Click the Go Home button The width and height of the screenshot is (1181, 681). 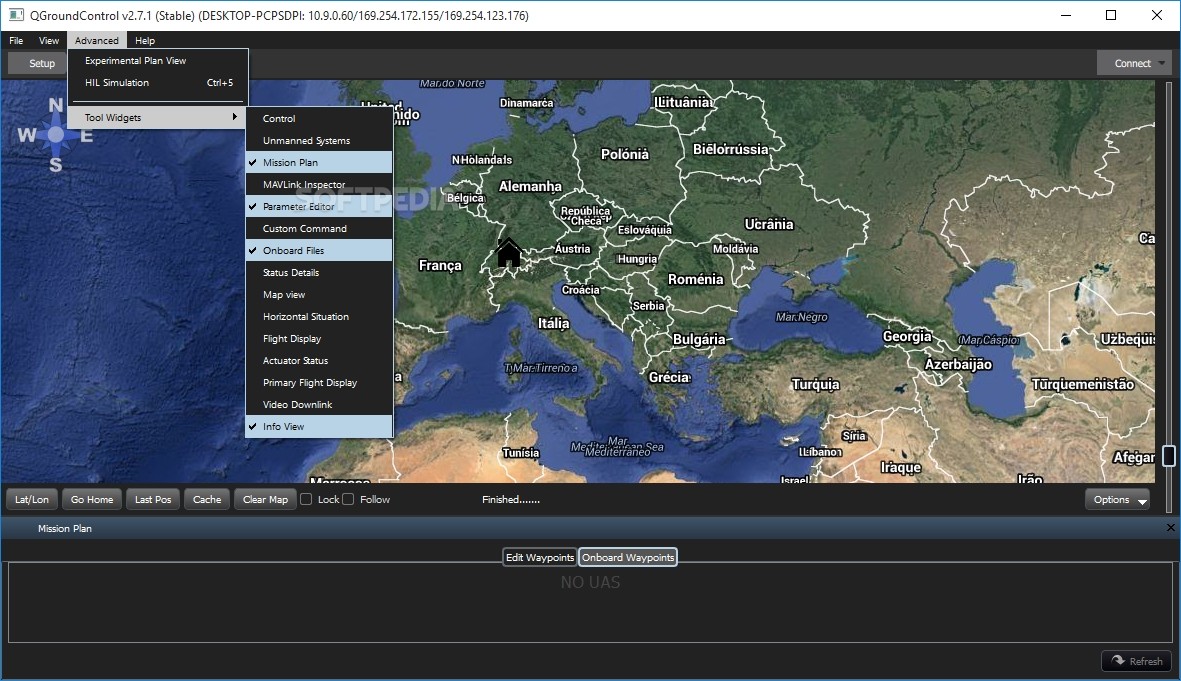(92, 499)
